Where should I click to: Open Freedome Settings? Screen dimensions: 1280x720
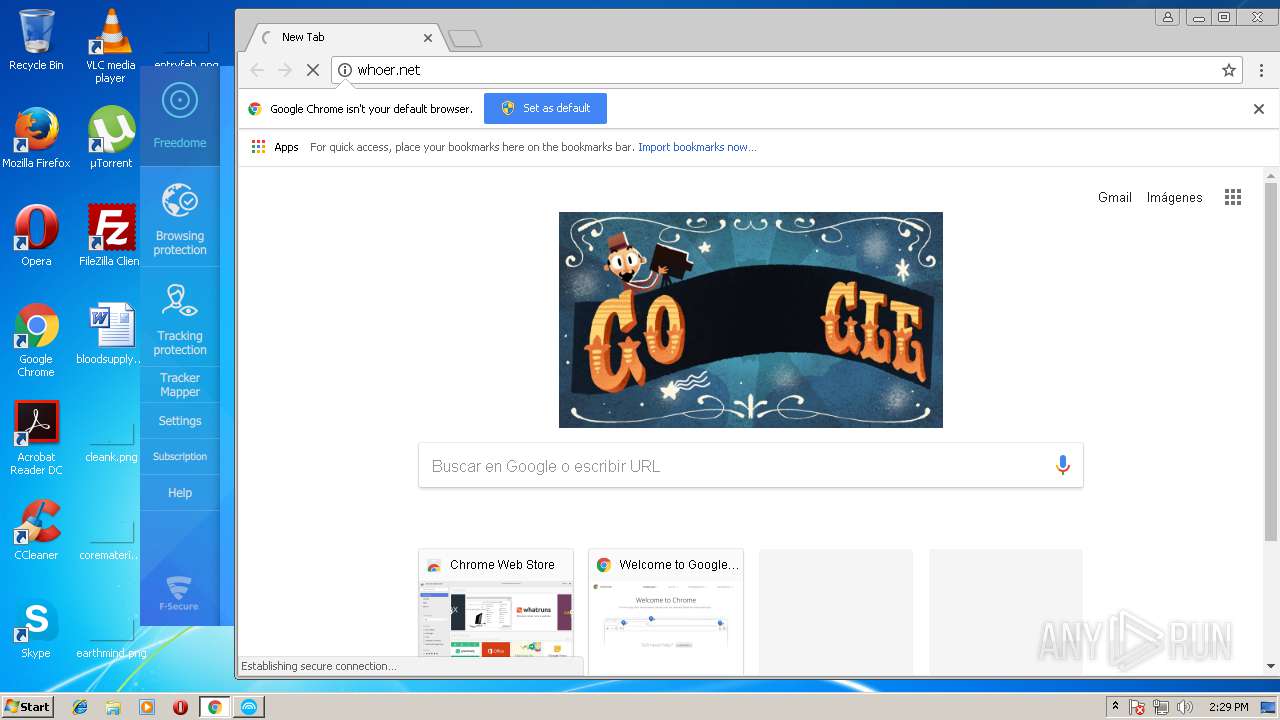pos(180,421)
